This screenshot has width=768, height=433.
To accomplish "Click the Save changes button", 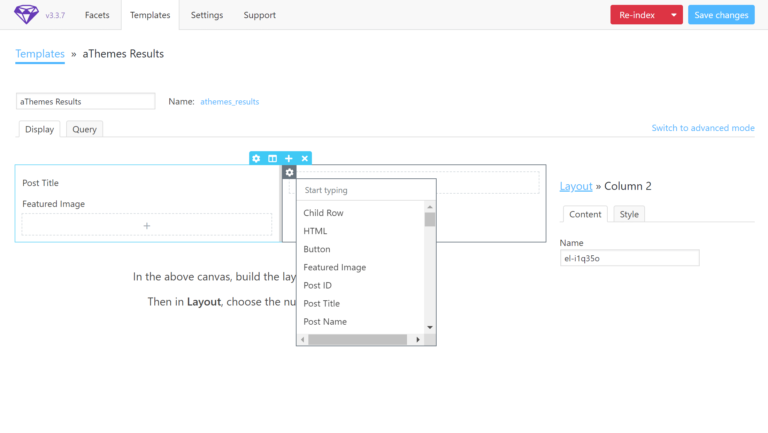I will coord(721,15).
